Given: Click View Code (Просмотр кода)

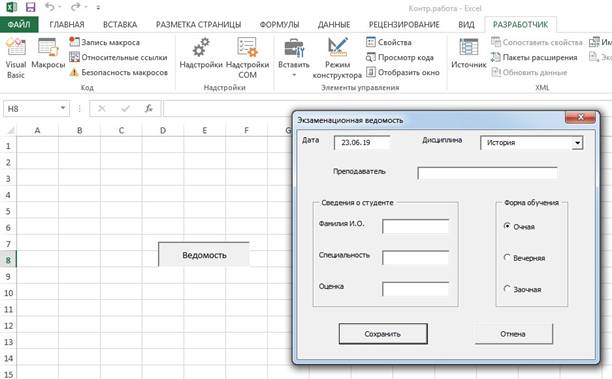Looking at the screenshot, I should point(400,57).
